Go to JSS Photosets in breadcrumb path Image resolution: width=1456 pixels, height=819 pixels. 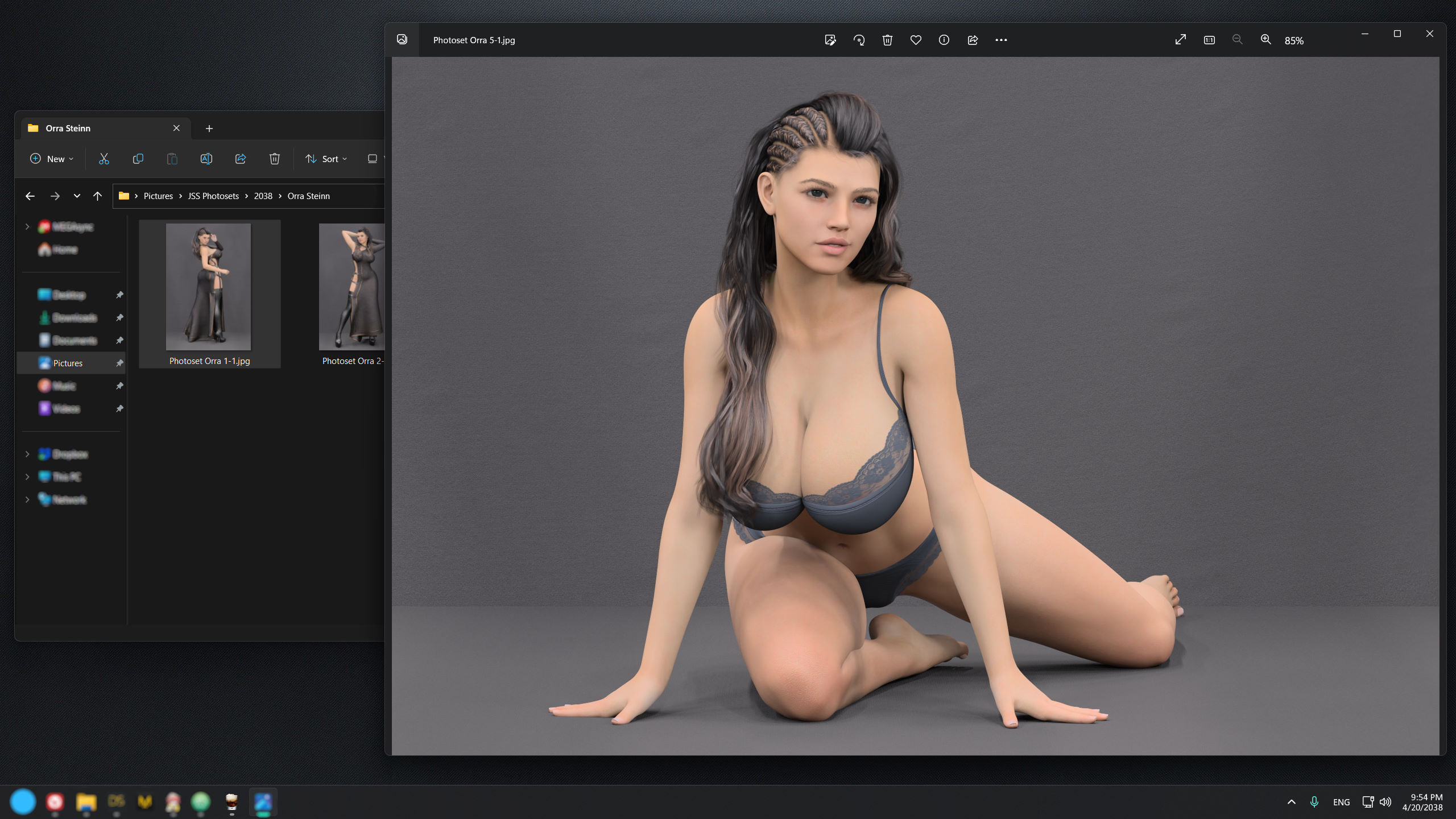(213, 196)
